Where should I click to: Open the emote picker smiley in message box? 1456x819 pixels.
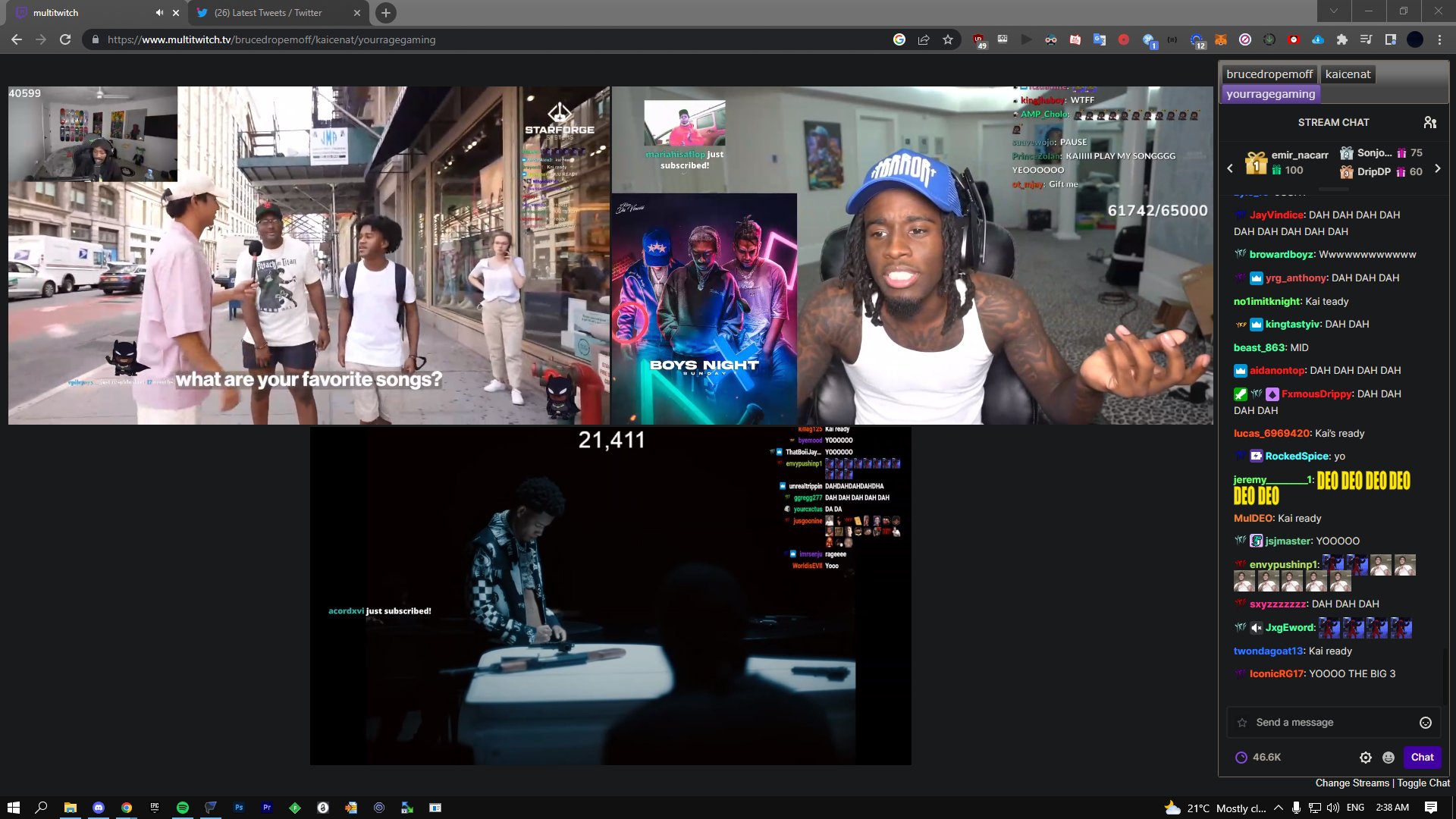pyautogui.click(x=1425, y=723)
